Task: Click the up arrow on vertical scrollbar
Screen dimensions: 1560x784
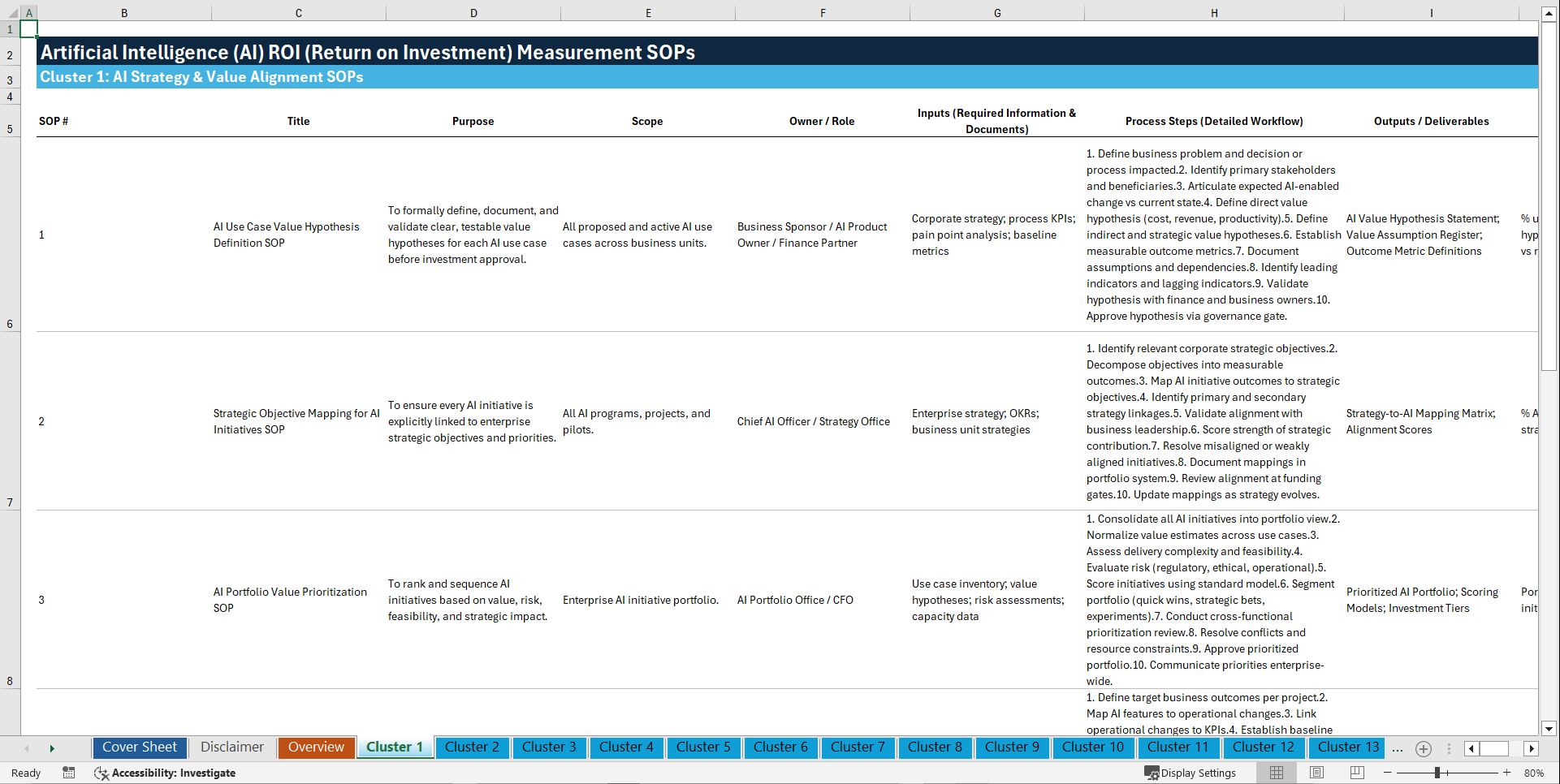Action: (x=1549, y=12)
